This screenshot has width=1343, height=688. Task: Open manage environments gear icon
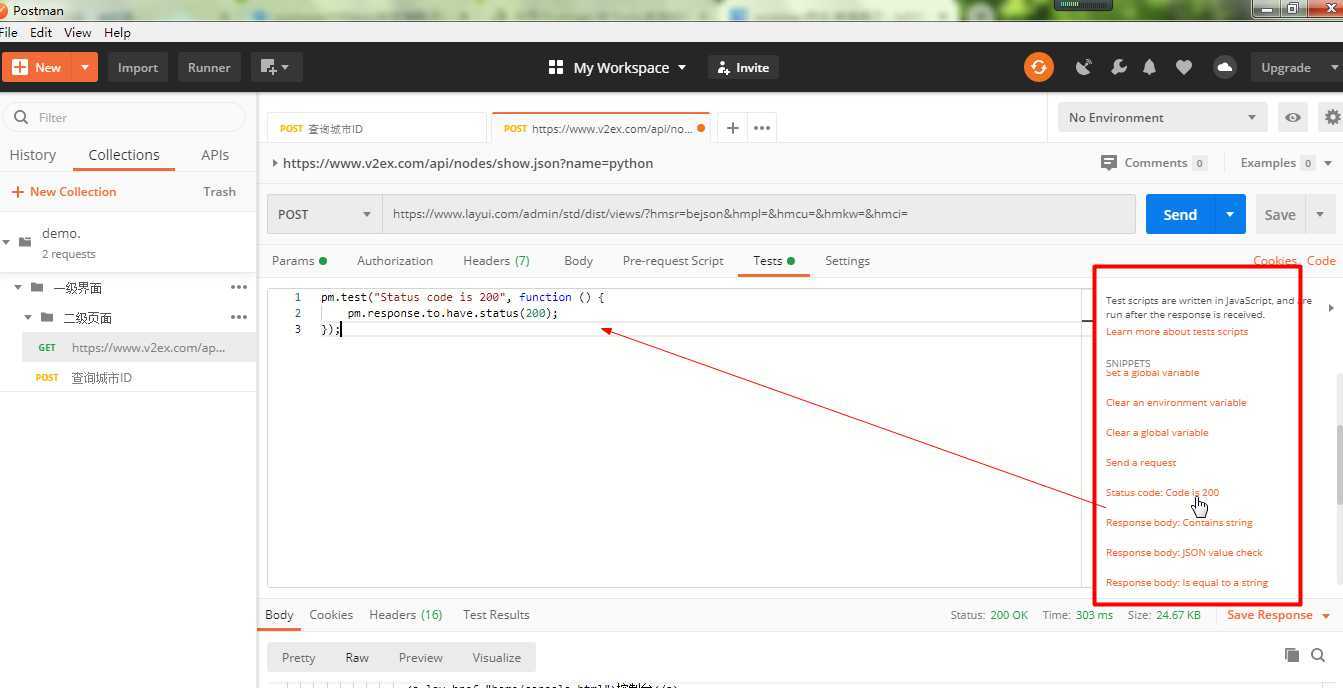click(x=1332, y=117)
